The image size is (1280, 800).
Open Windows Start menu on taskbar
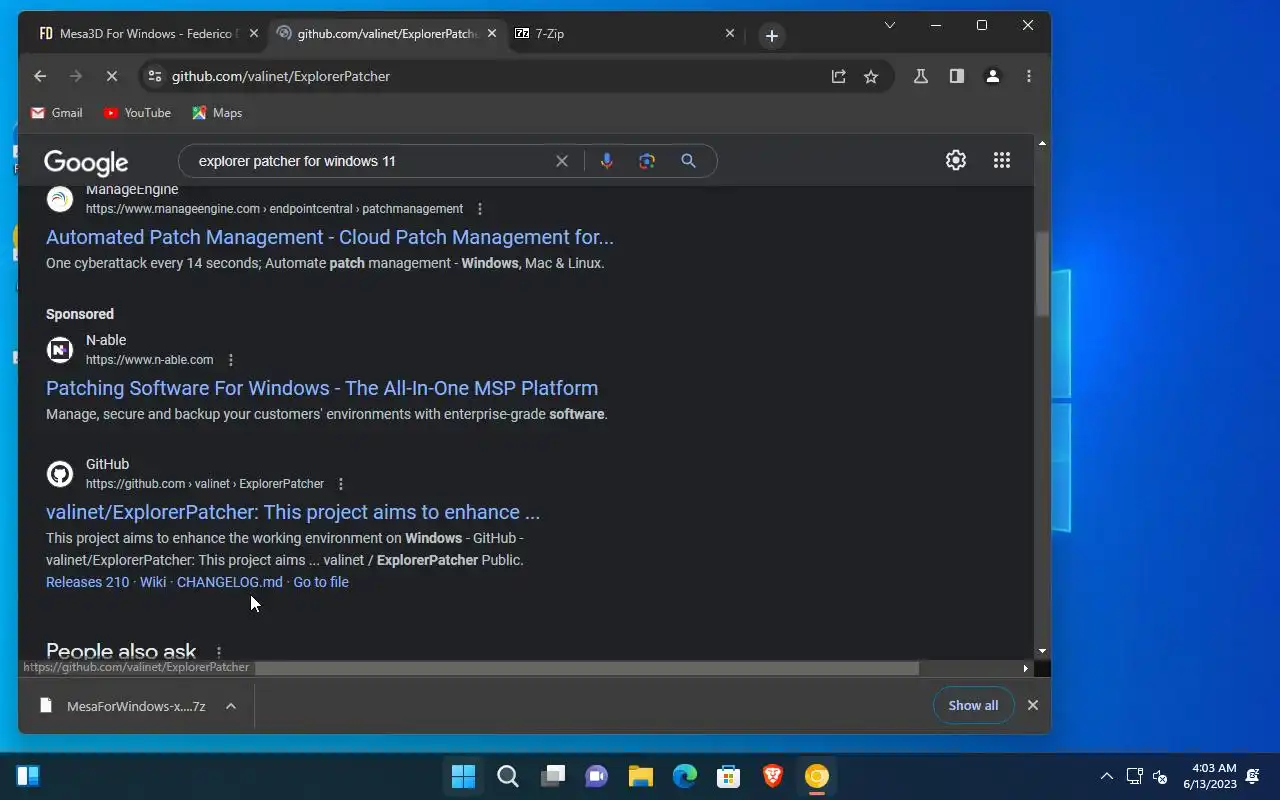[x=463, y=776]
